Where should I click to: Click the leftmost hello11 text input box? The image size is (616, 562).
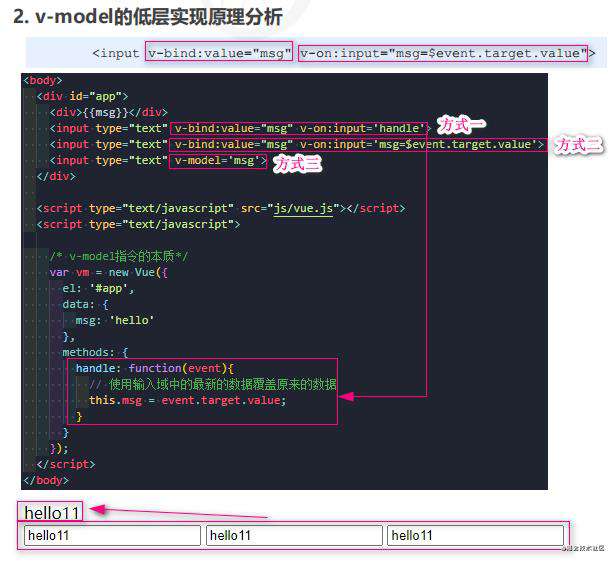pyautogui.click(x=112, y=535)
